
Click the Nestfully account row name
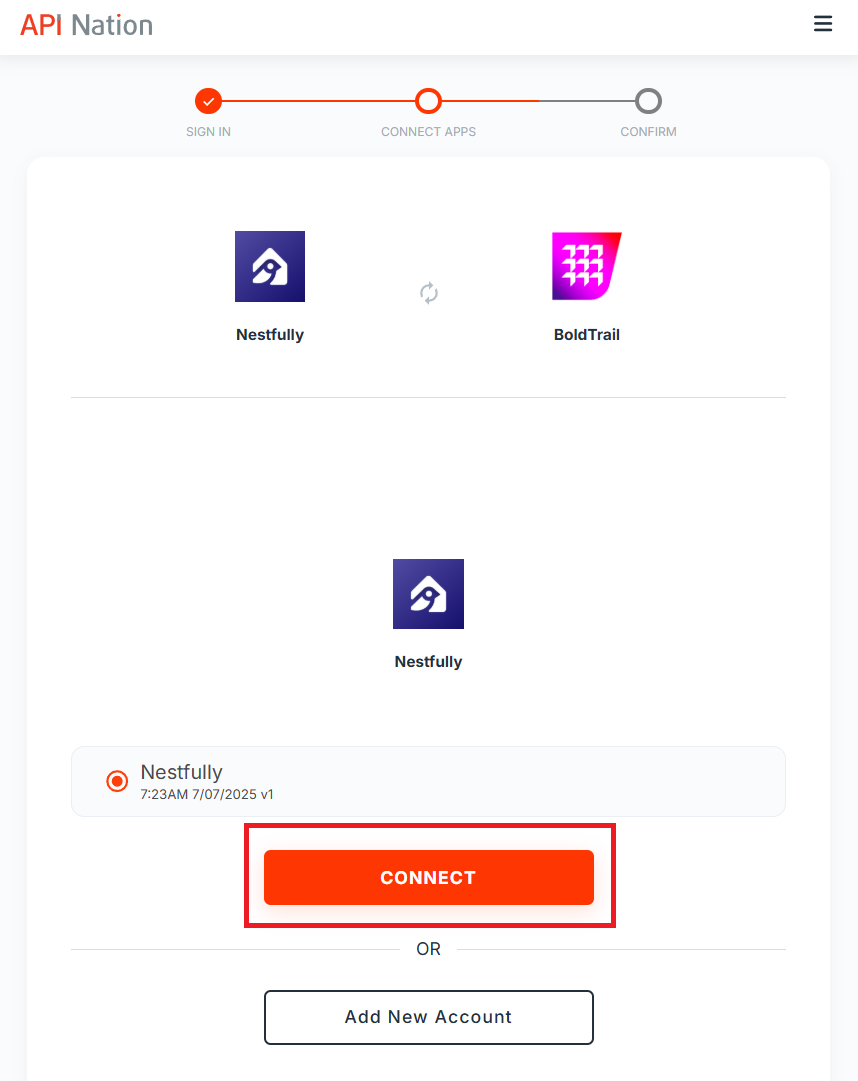pos(181,772)
